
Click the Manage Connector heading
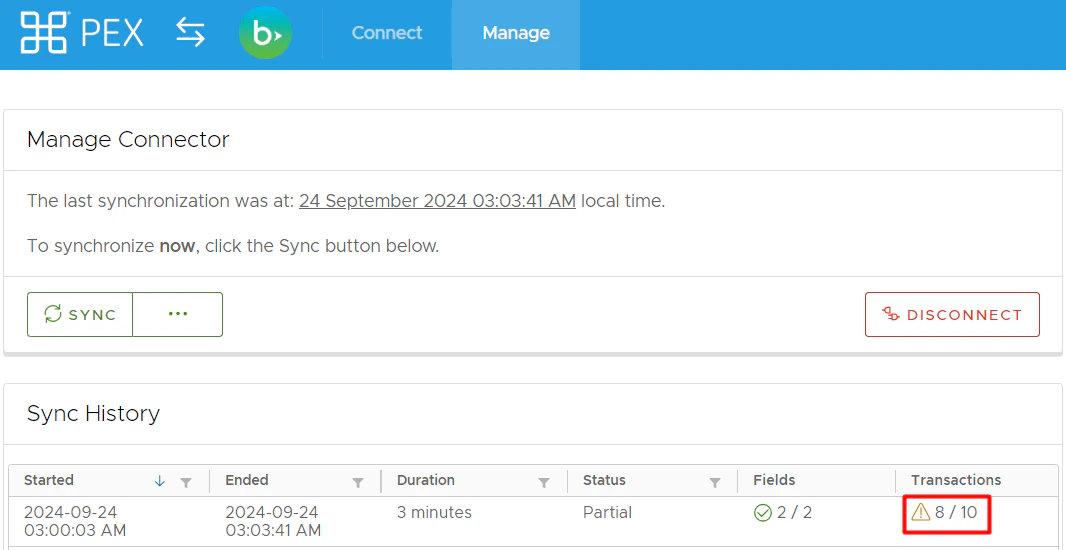pyautogui.click(x=128, y=139)
